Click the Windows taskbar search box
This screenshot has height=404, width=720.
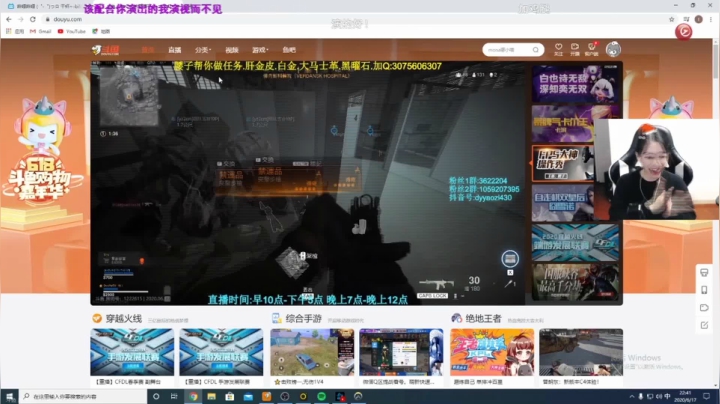(83, 396)
